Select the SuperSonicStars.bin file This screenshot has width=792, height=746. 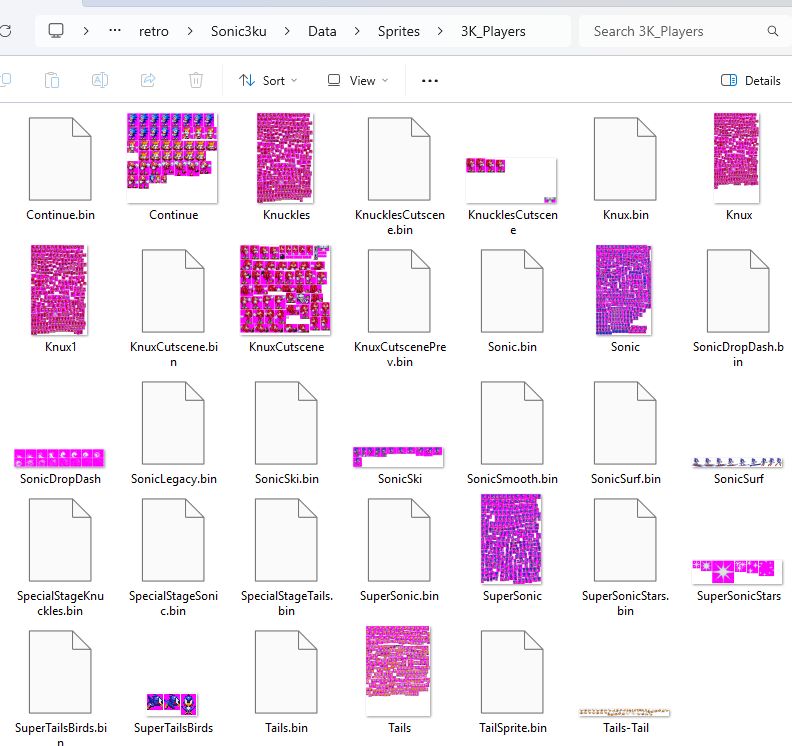(625, 557)
